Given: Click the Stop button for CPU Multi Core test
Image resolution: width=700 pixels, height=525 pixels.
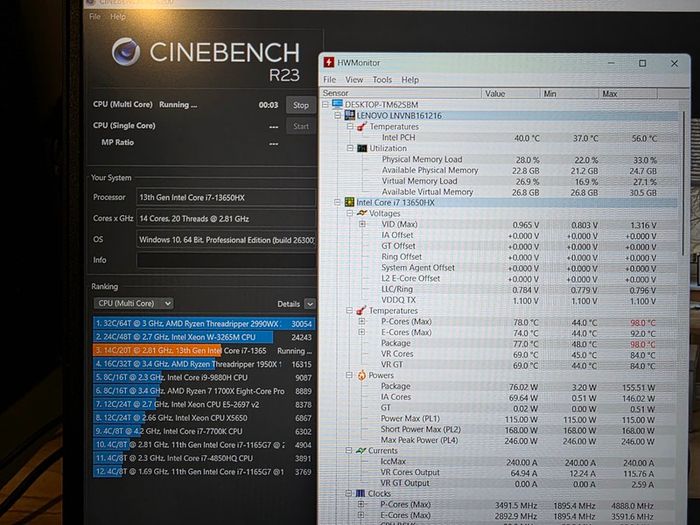Looking at the screenshot, I should (300, 105).
